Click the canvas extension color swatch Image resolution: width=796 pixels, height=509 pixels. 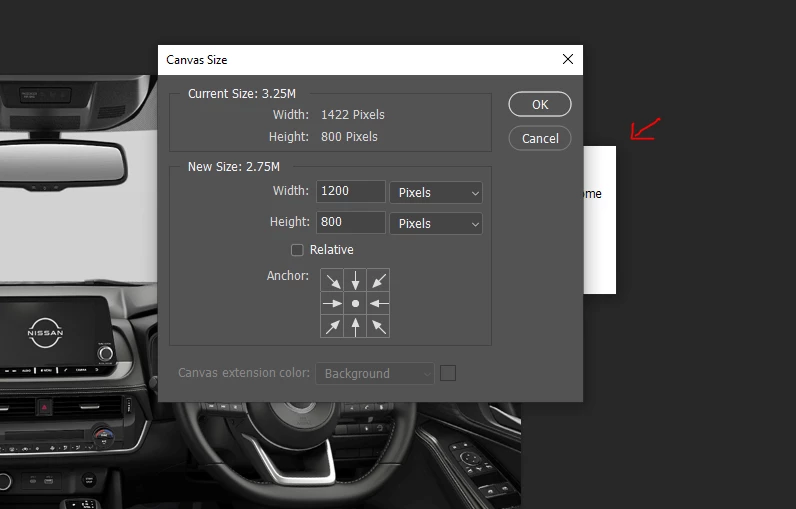coord(448,374)
